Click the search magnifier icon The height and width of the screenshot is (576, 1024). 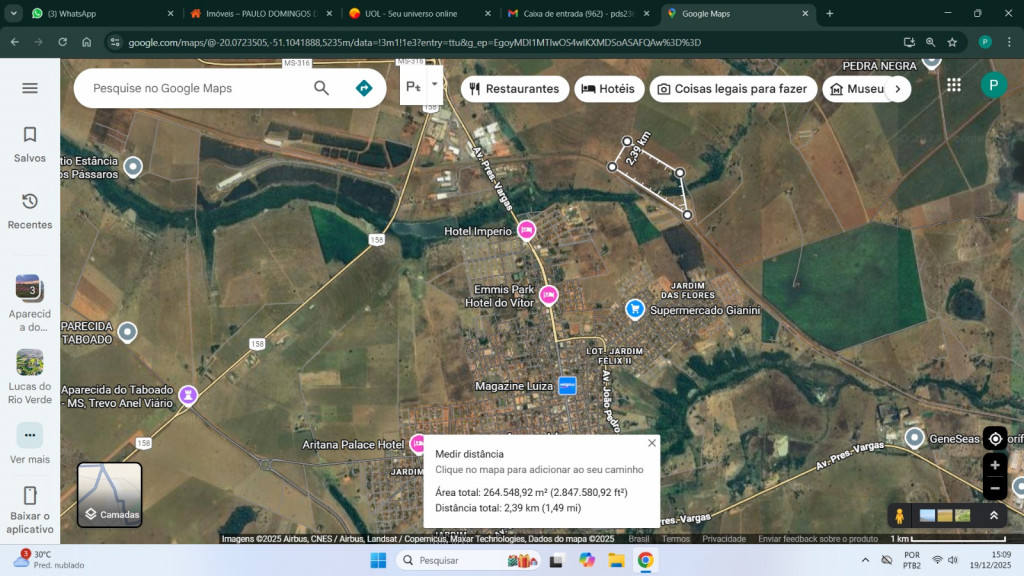point(321,88)
